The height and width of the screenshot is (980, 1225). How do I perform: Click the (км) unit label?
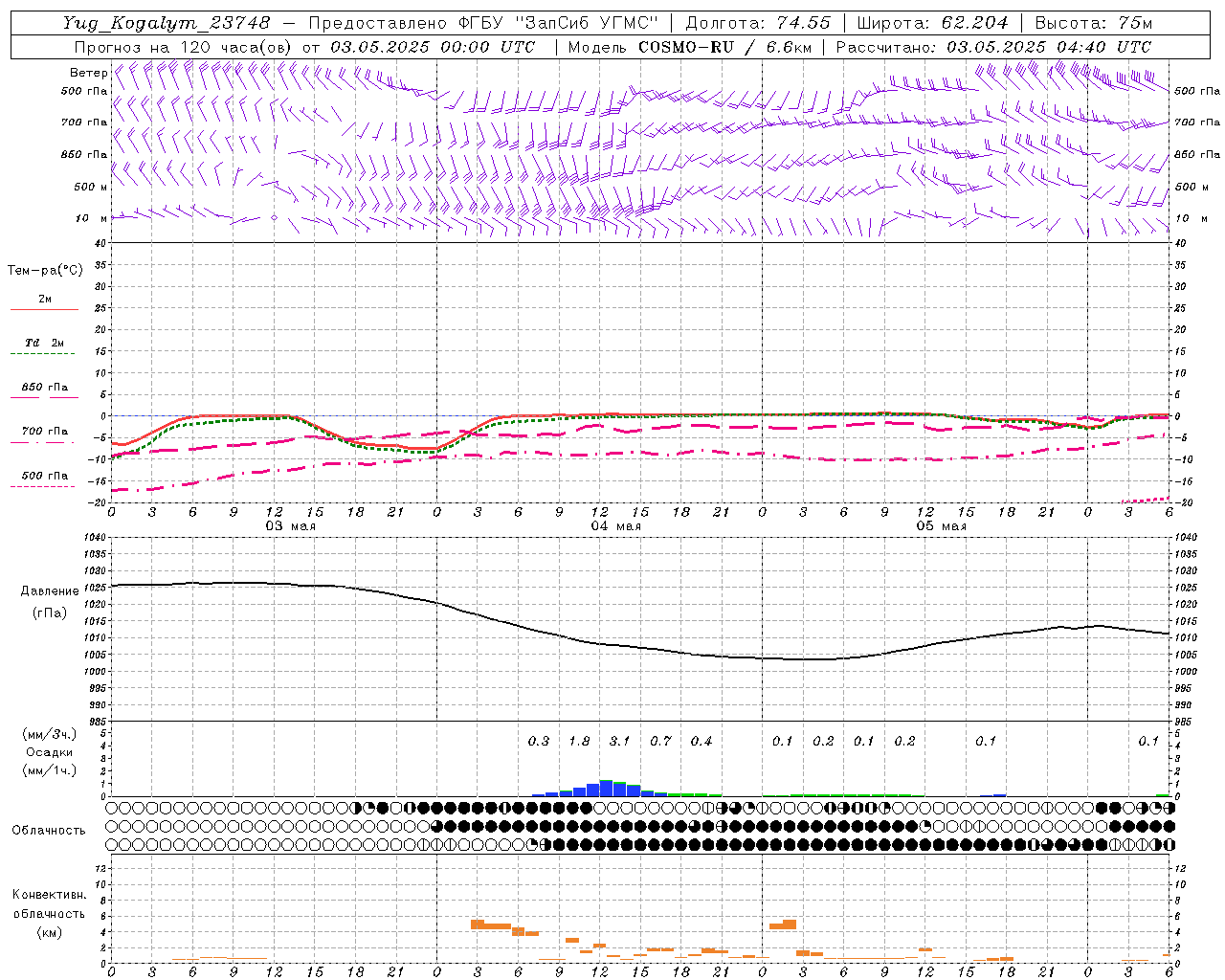coord(49,932)
